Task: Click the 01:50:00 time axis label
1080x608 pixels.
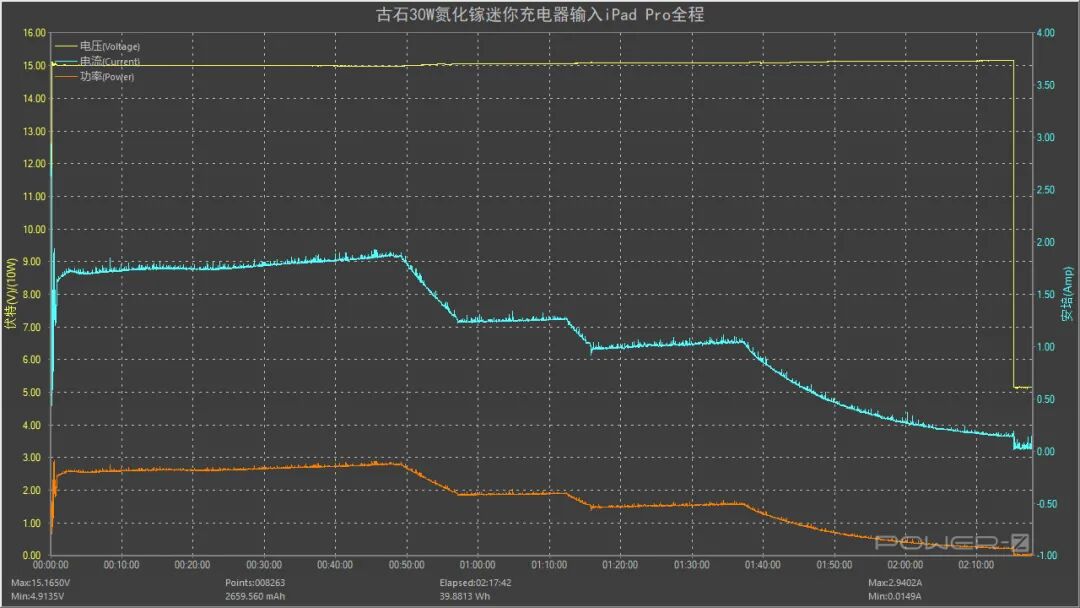Action: [x=834, y=565]
